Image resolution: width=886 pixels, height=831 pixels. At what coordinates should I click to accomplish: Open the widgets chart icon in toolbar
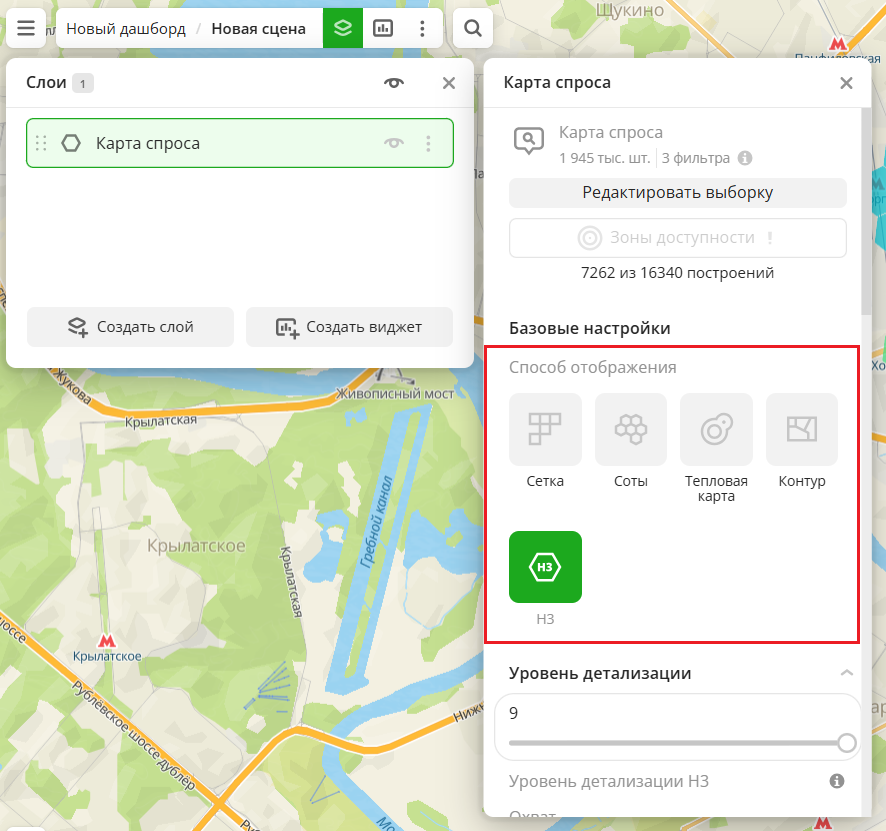(x=383, y=28)
